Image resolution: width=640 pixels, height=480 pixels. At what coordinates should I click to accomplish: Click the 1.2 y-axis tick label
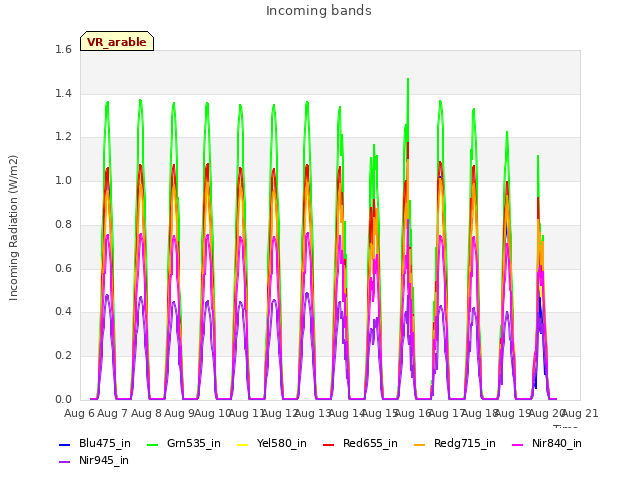tap(63, 137)
